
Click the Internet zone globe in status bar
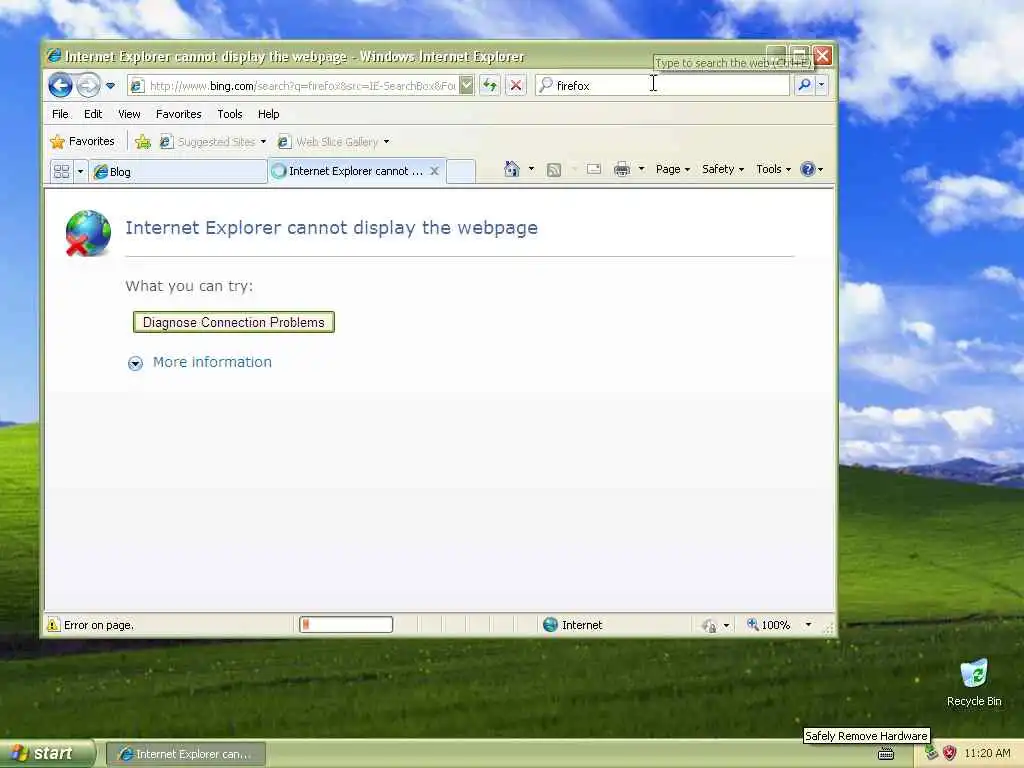[x=551, y=625]
